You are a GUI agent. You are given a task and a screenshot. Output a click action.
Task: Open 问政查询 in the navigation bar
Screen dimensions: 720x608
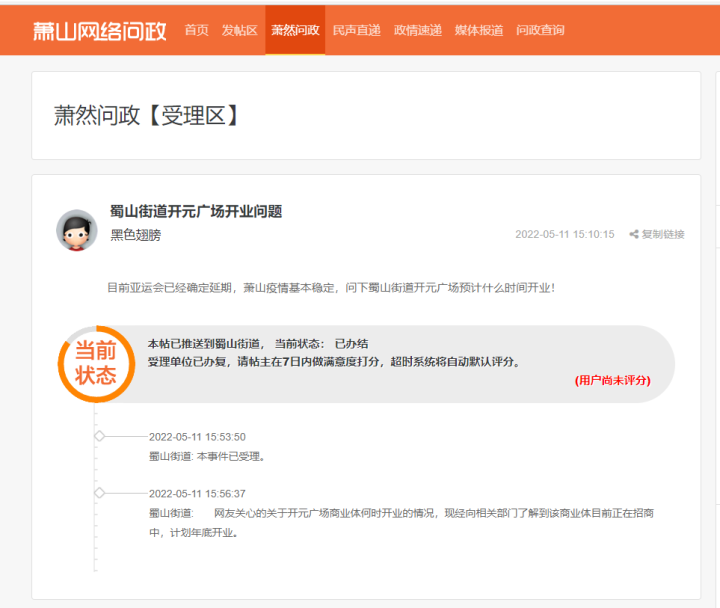coord(540,30)
